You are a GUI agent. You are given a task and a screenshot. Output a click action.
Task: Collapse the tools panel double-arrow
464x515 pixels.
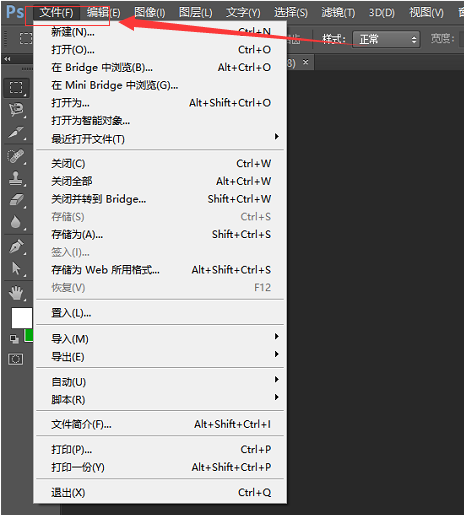(x=7, y=59)
